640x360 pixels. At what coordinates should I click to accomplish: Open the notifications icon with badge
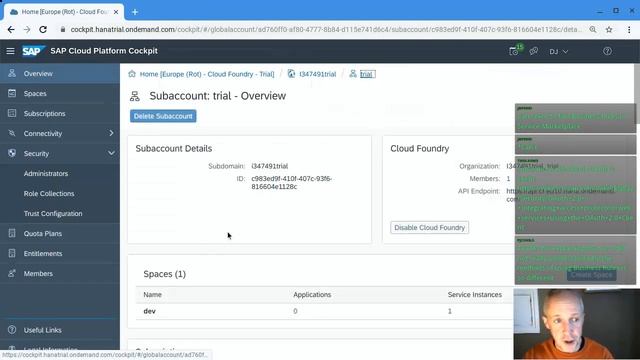pyautogui.click(x=514, y=51)
